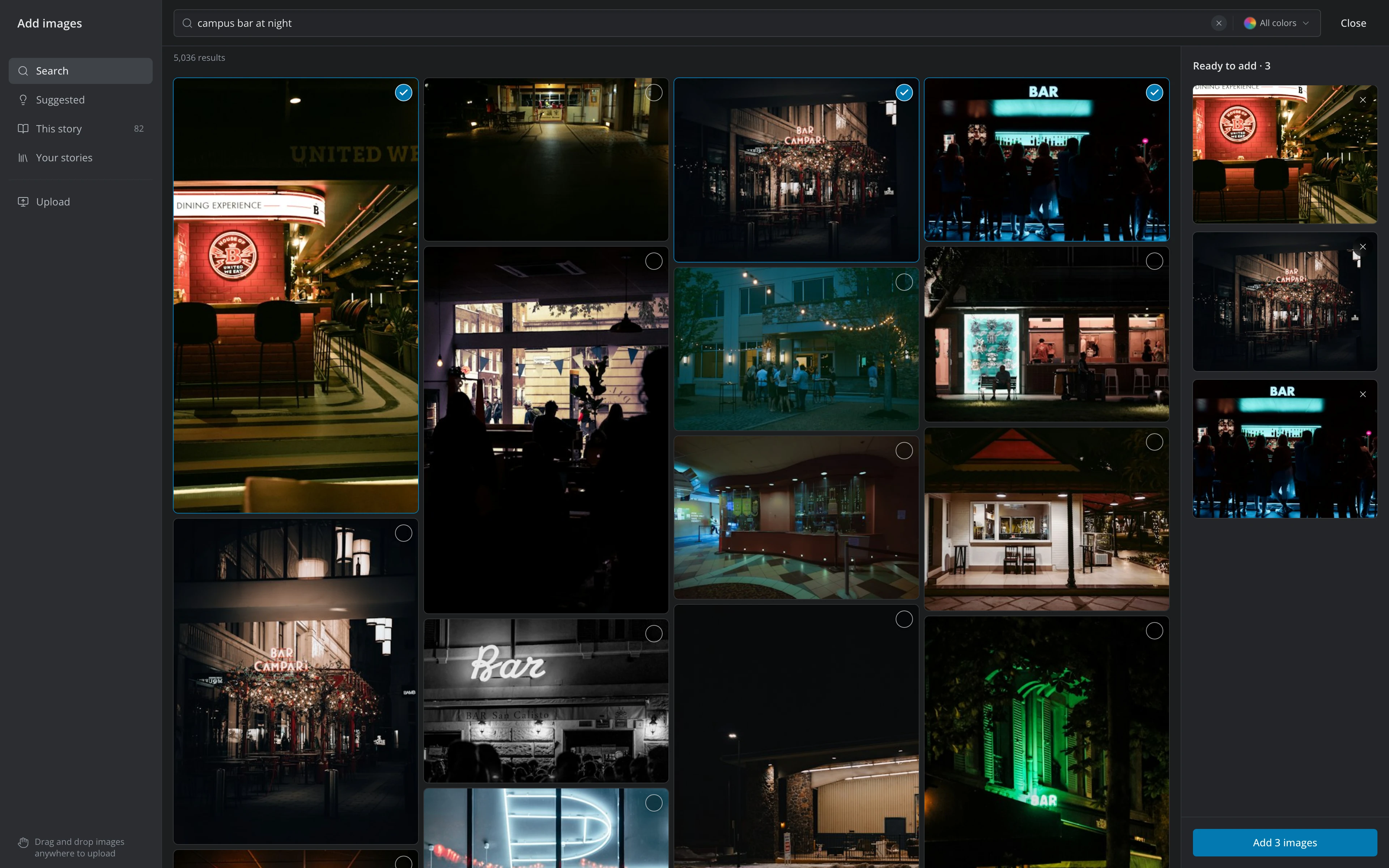The image size is (1389, 868).
Task: Click the library icon beside Your stories
Action: click(x=23, y=157)
